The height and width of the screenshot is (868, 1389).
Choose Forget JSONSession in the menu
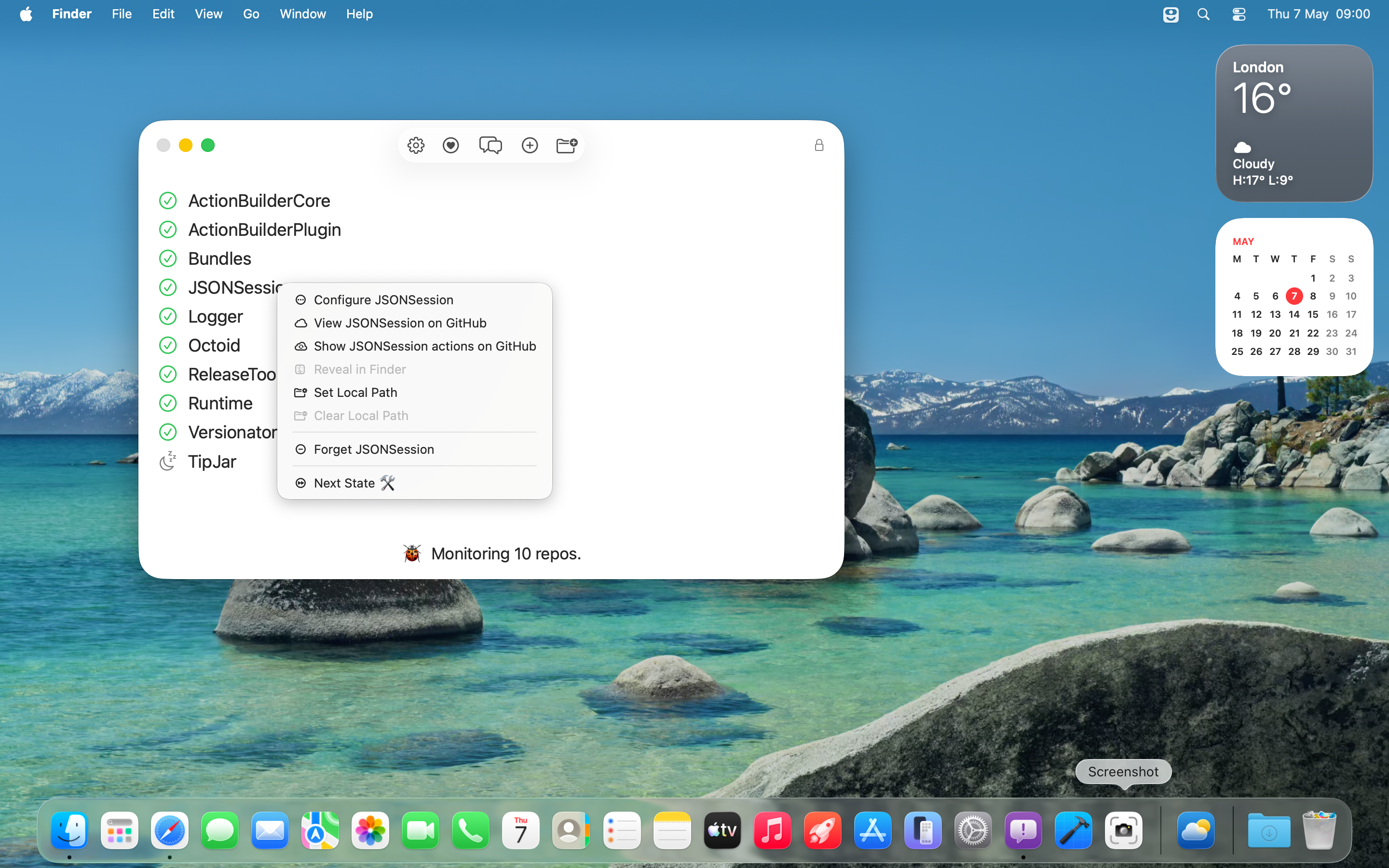pos(414,449)
